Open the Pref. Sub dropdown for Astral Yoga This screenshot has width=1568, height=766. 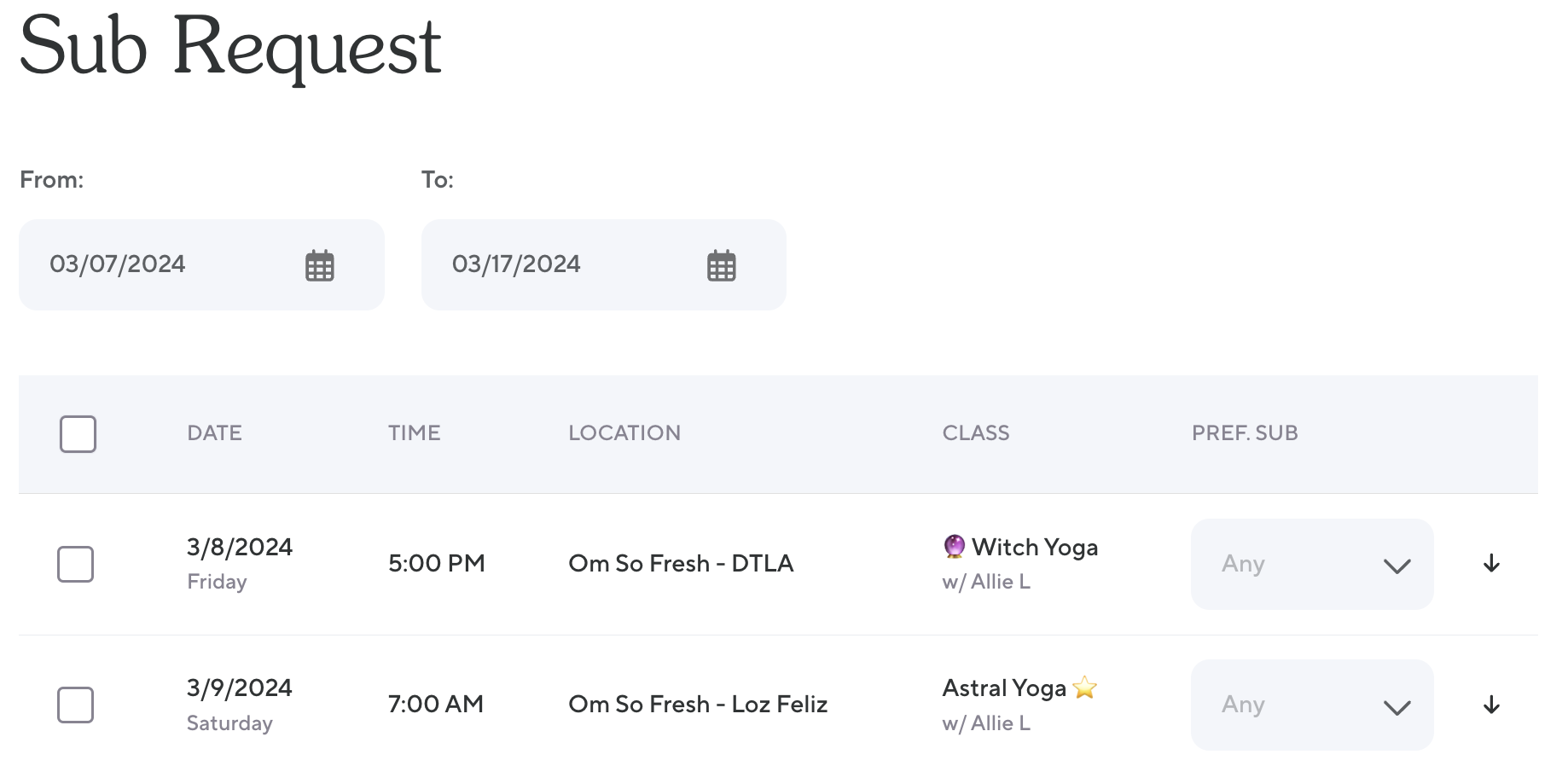coord(1312,705)
